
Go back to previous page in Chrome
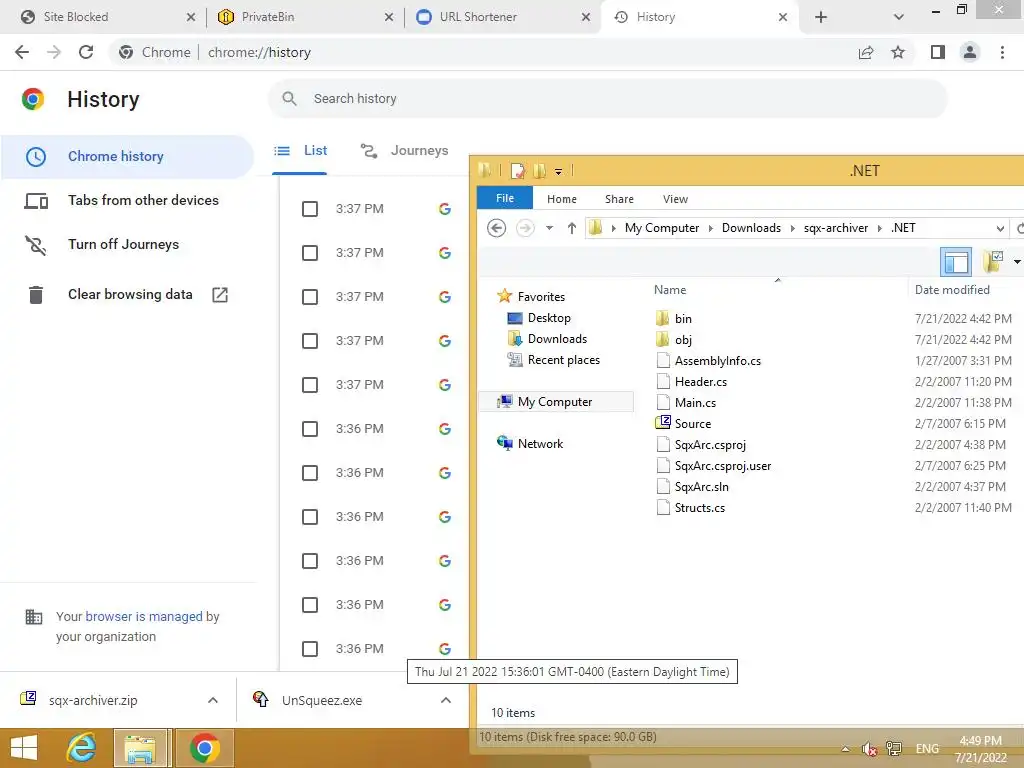tap(22, 52)
